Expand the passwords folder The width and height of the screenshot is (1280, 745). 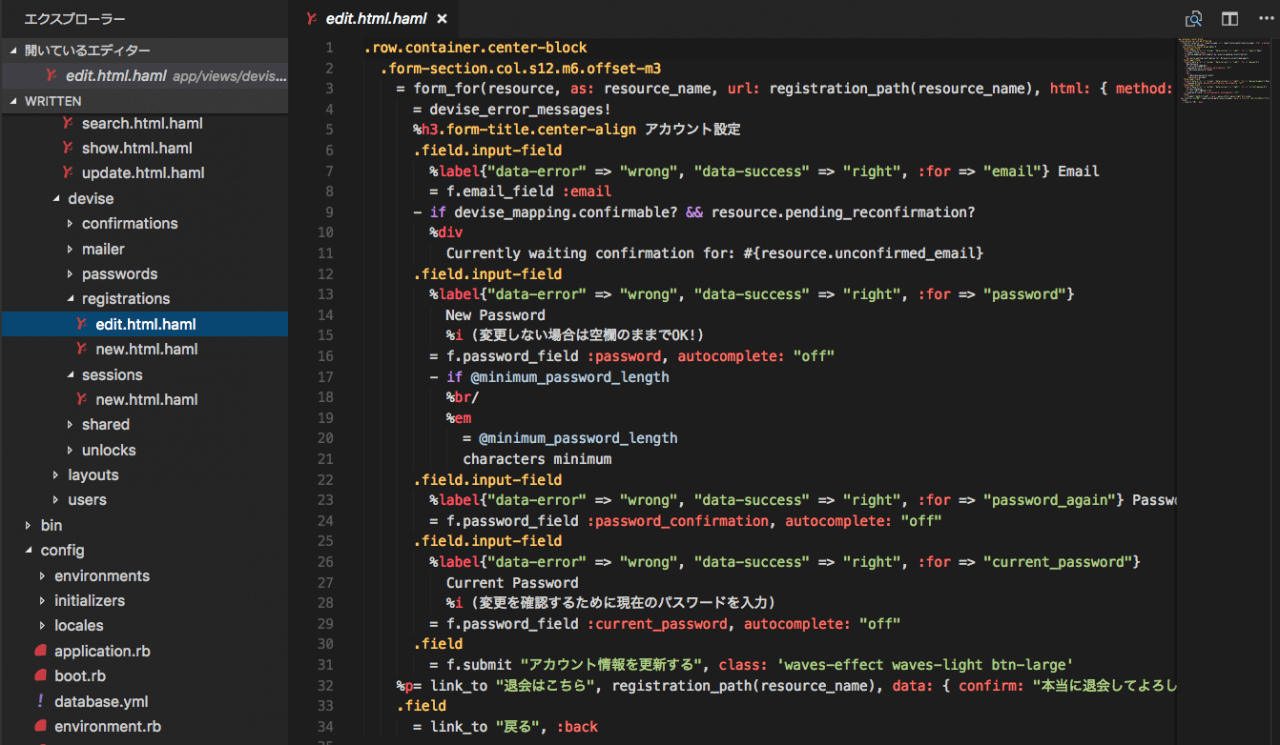(71, 274)
